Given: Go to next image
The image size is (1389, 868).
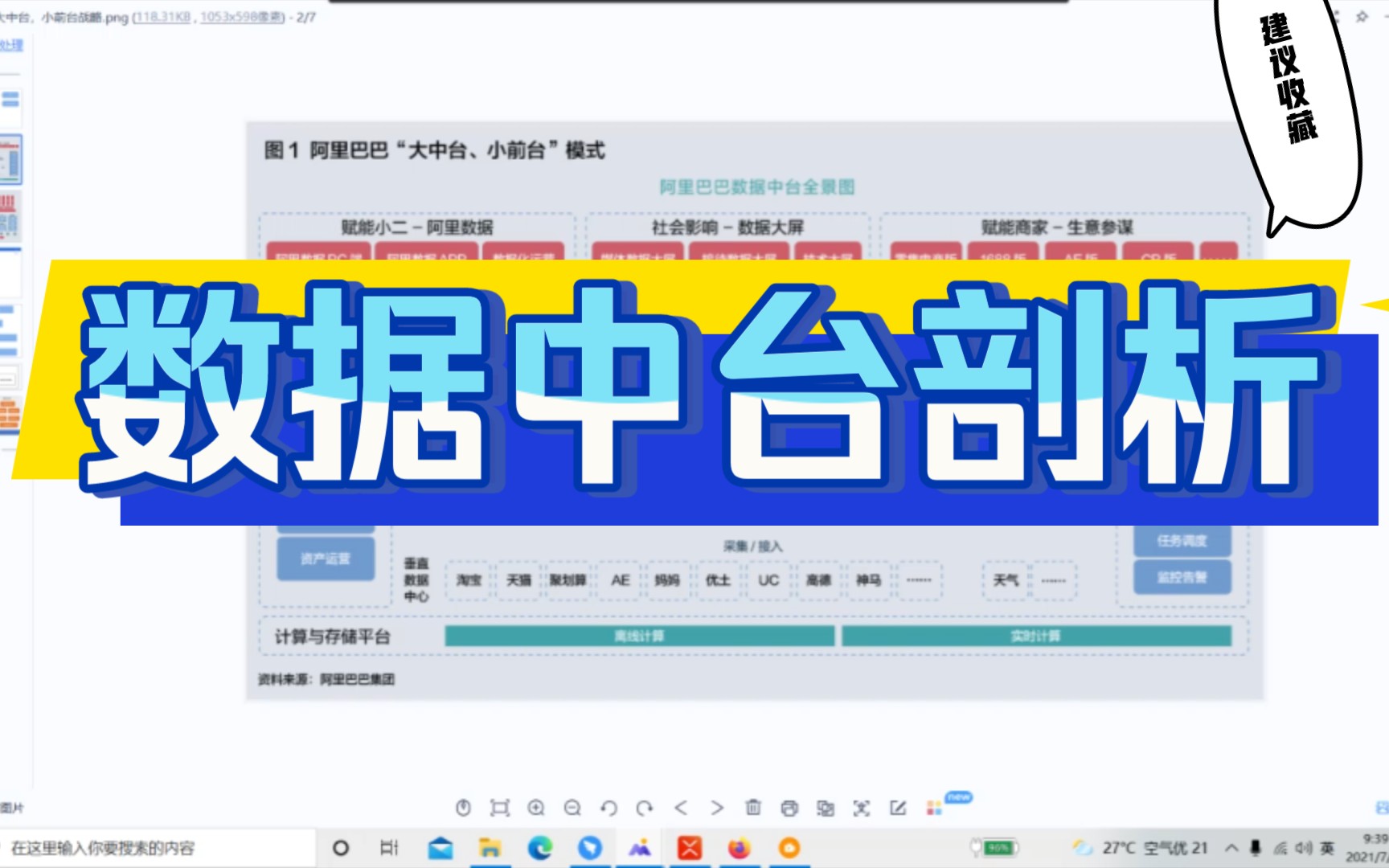Looking at the screenshot, I should point(717,808).
